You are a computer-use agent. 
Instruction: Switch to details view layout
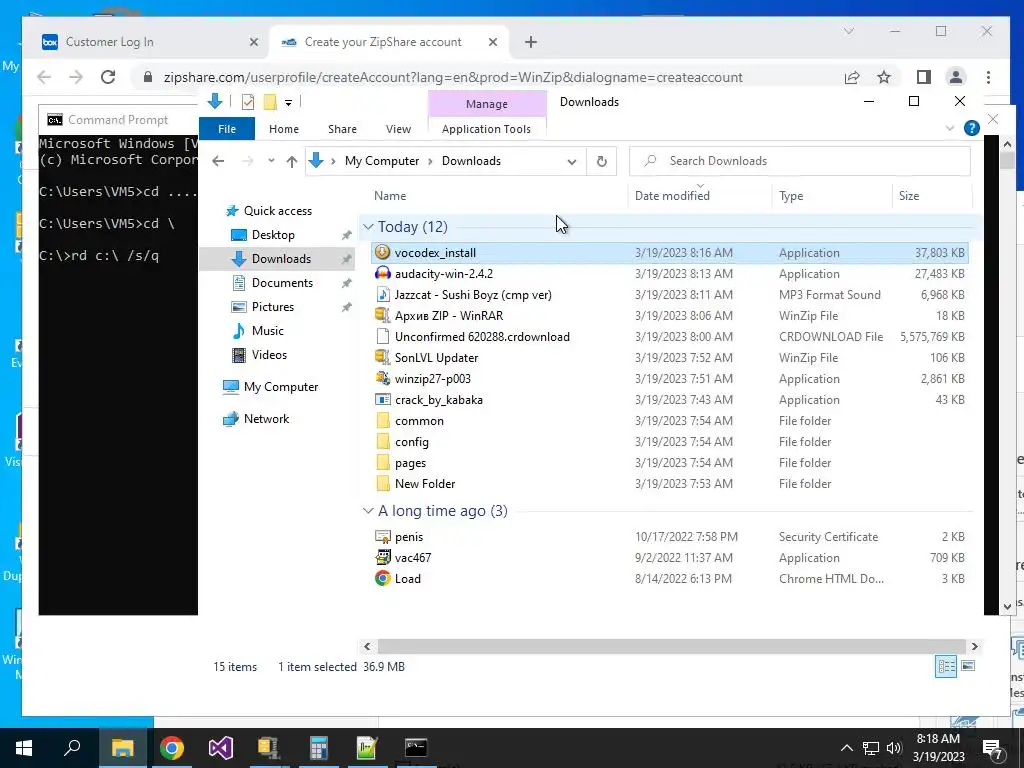click(x=946, y=666)
